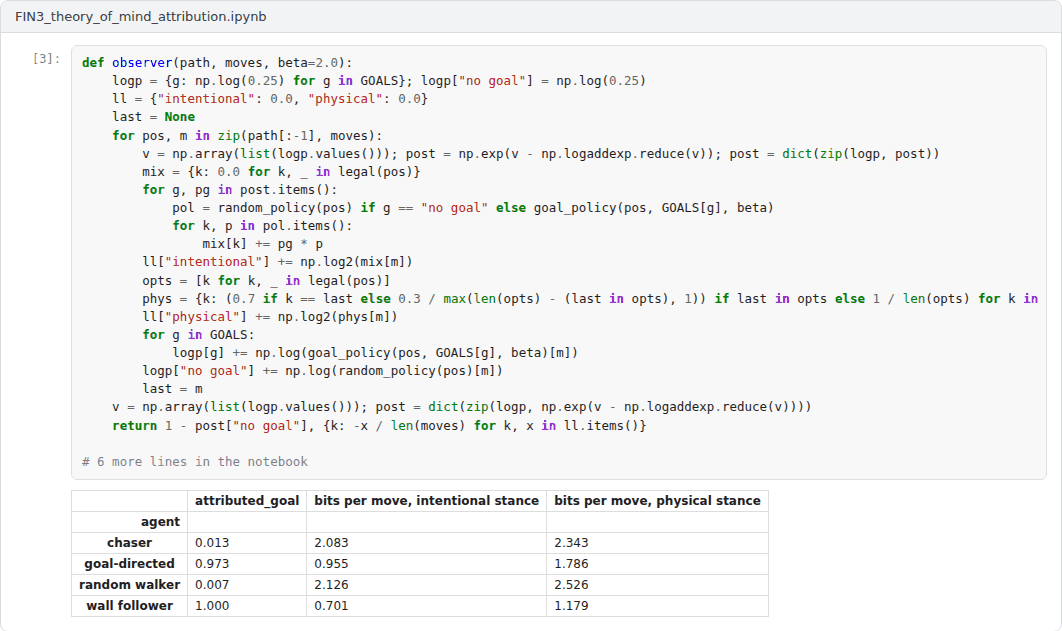
Task: Click the 'last = None' code line
Action: pyautogui.click(x=154, y=116)
